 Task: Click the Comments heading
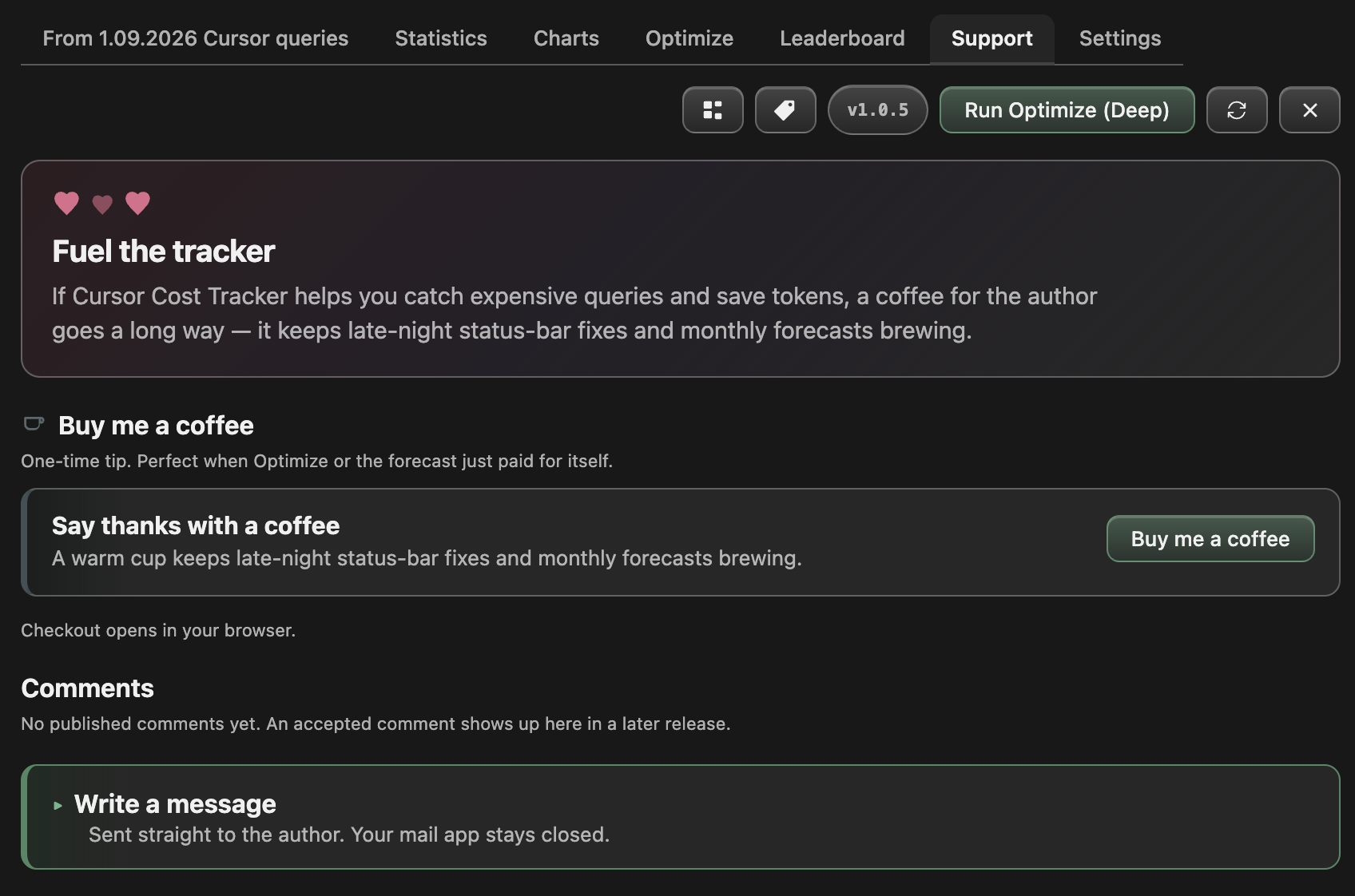[87, 688]
